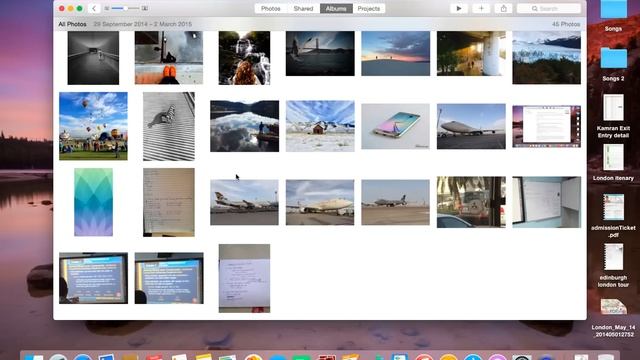Select the glacier landscape photo
Image resolution: width=640 pixels, height=360 pixels.
click(x=547, y=58)
